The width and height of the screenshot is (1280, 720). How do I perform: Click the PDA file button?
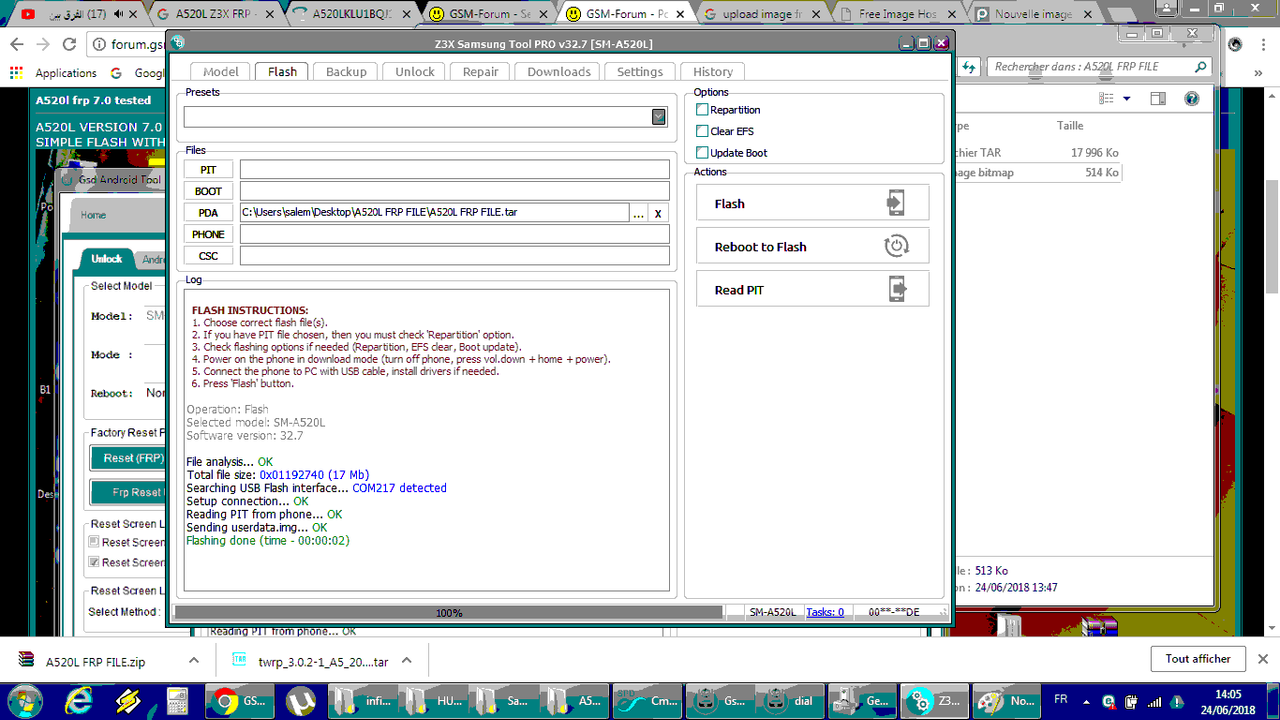[x=208, y=213]
